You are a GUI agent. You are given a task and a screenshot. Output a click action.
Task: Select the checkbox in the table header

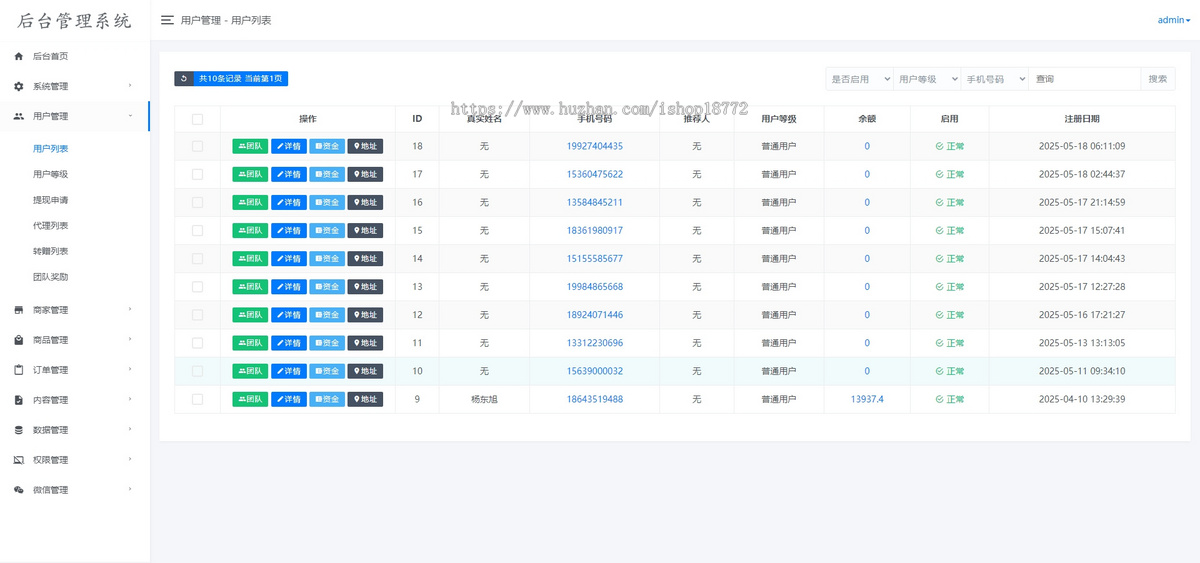[x=197, y=119]
